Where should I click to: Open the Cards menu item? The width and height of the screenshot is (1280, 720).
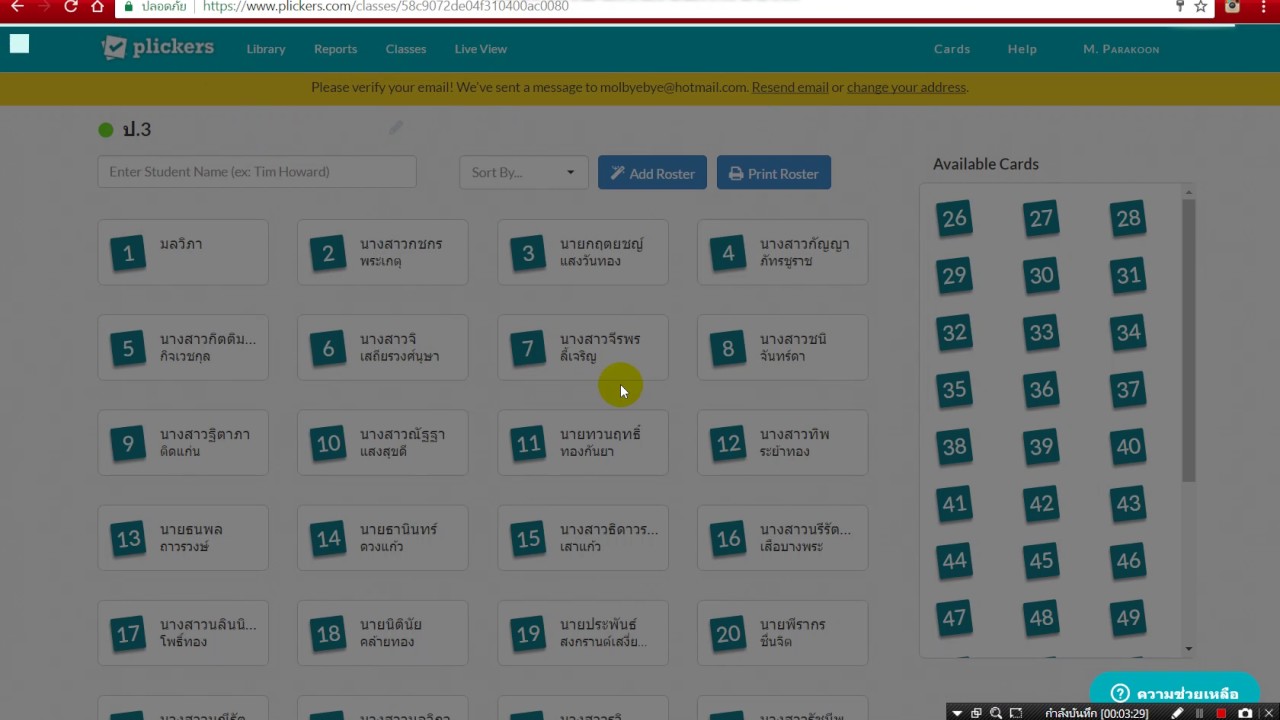click(952, 49)
